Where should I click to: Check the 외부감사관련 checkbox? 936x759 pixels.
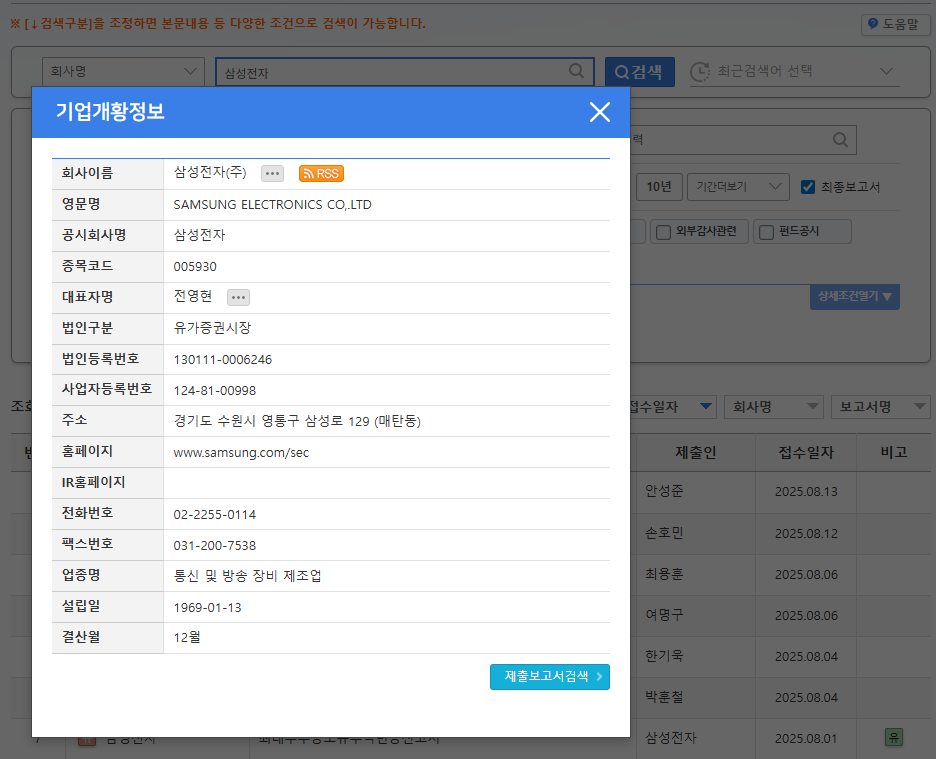(x=663, y=232)
